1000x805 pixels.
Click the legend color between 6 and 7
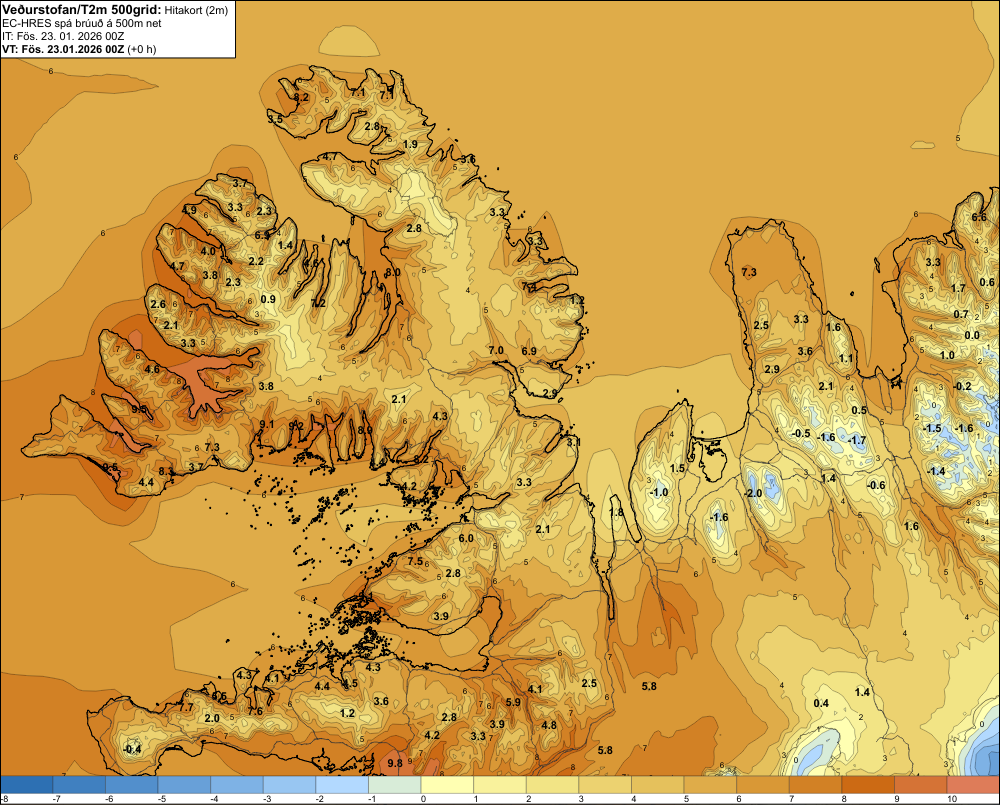tap(763, 784)
